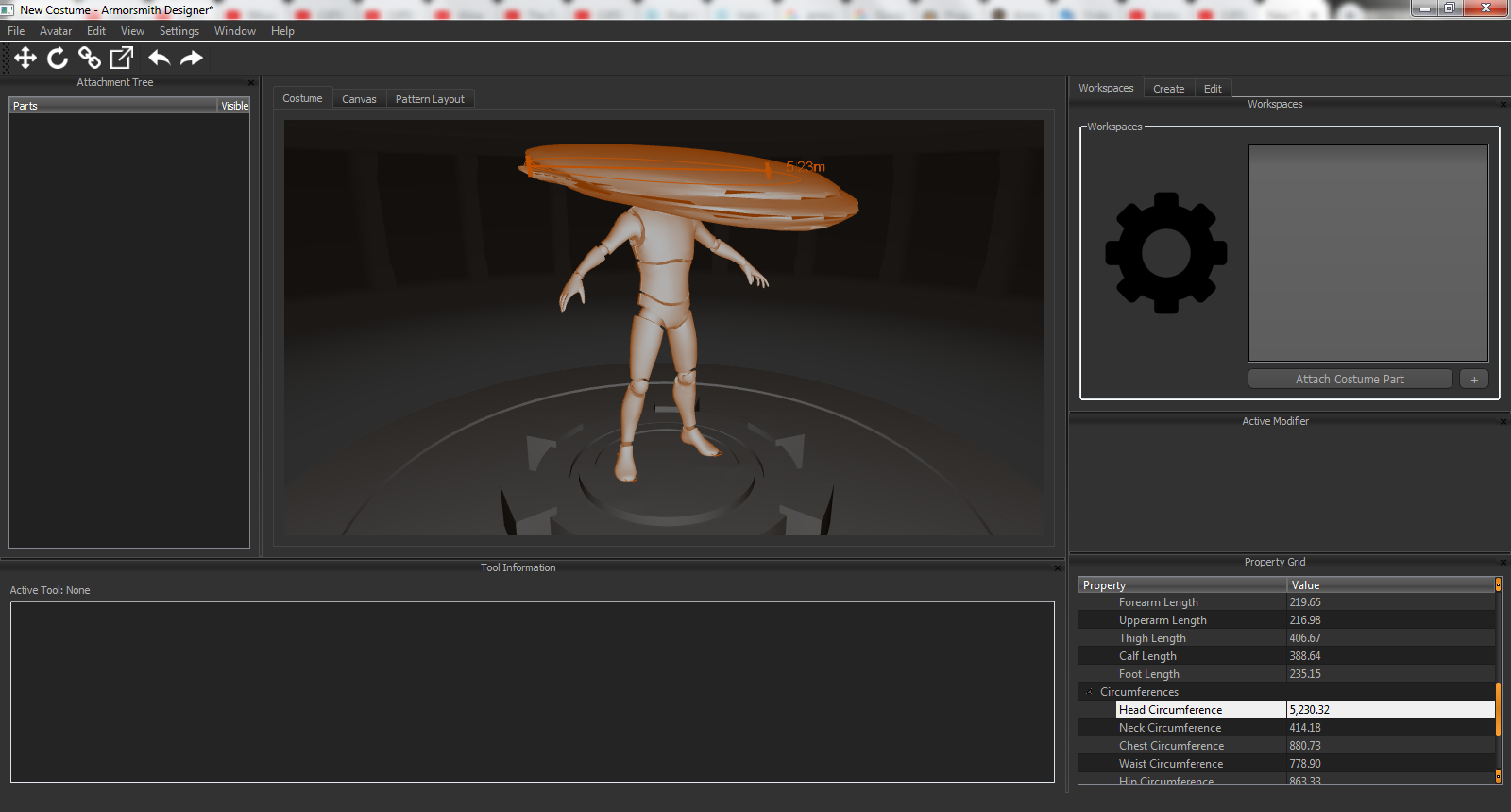Collapse the Circumferences property group

pos(1090,692)
